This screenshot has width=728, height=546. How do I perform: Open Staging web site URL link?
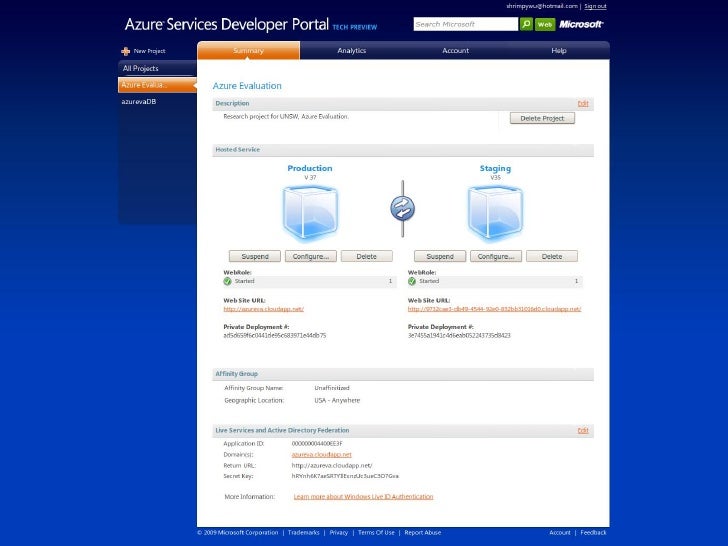point(494,309)
